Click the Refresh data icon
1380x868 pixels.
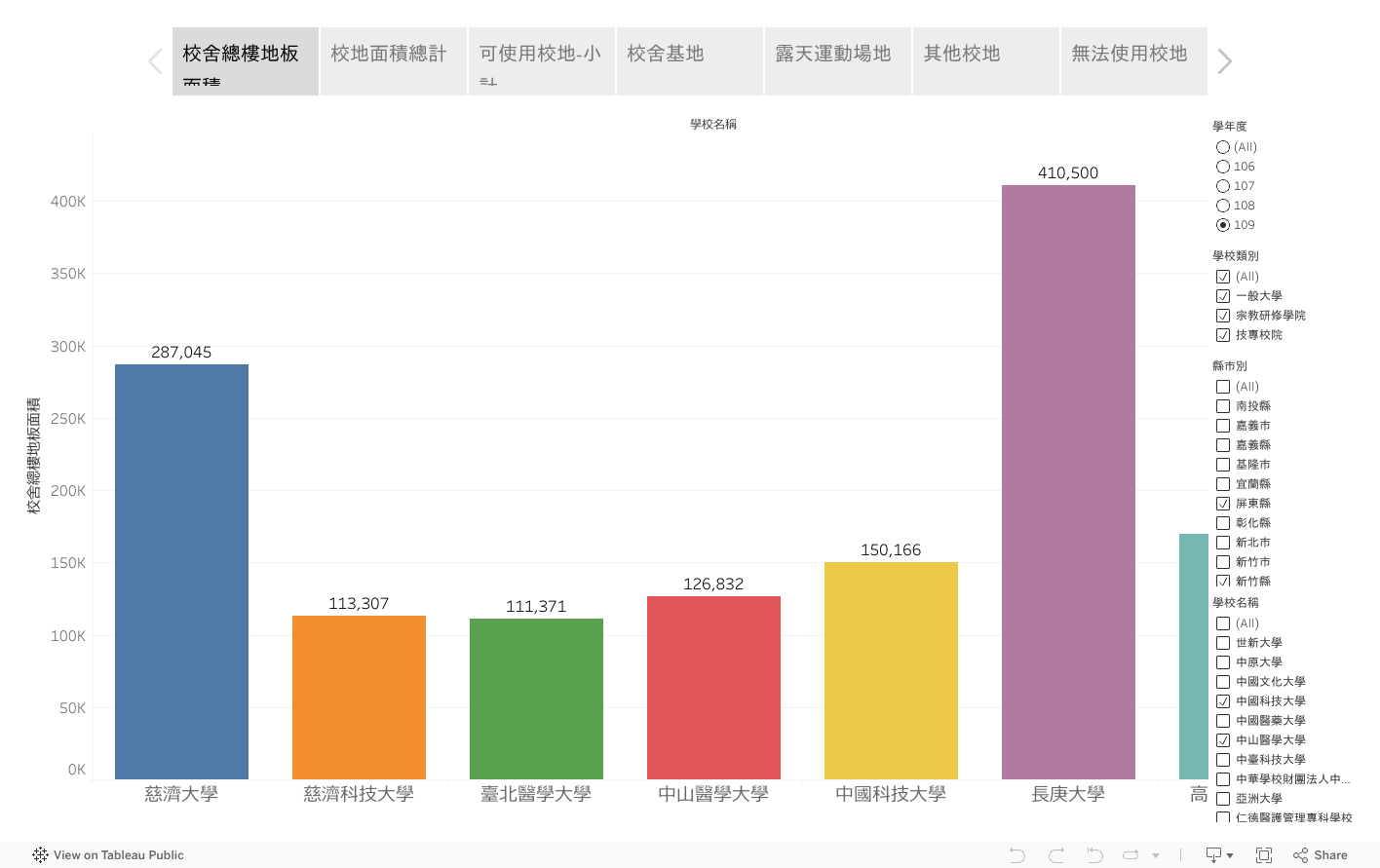pos(1131,855)
